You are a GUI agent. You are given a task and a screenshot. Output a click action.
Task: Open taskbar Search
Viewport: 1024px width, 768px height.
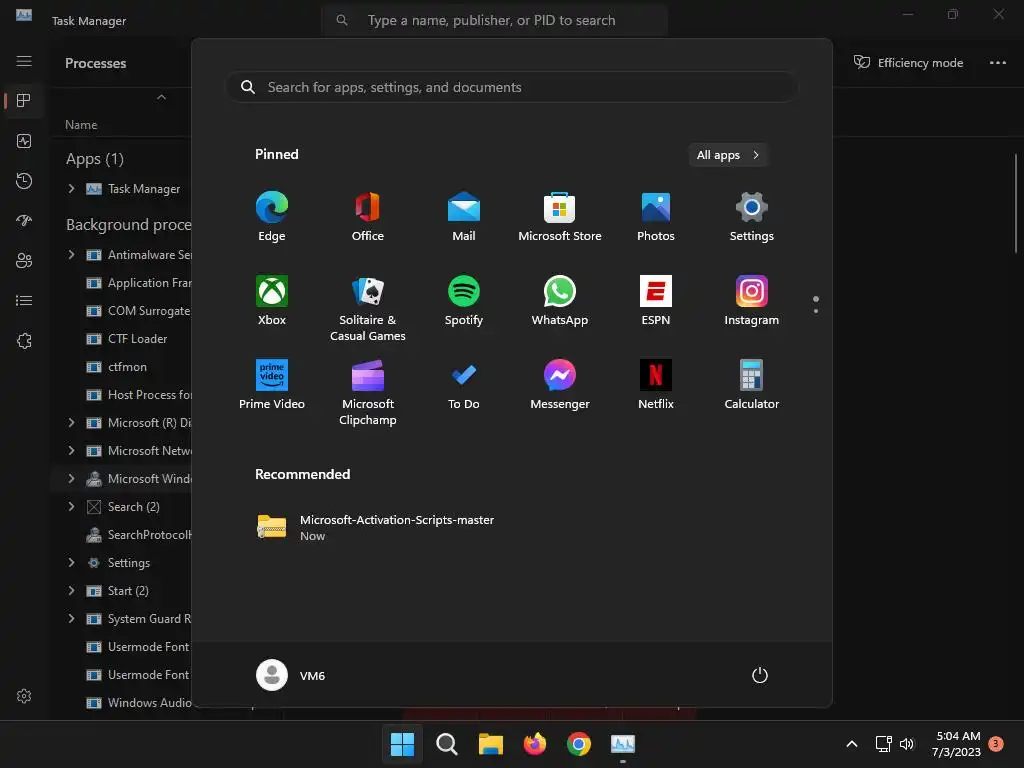point(447,744)
